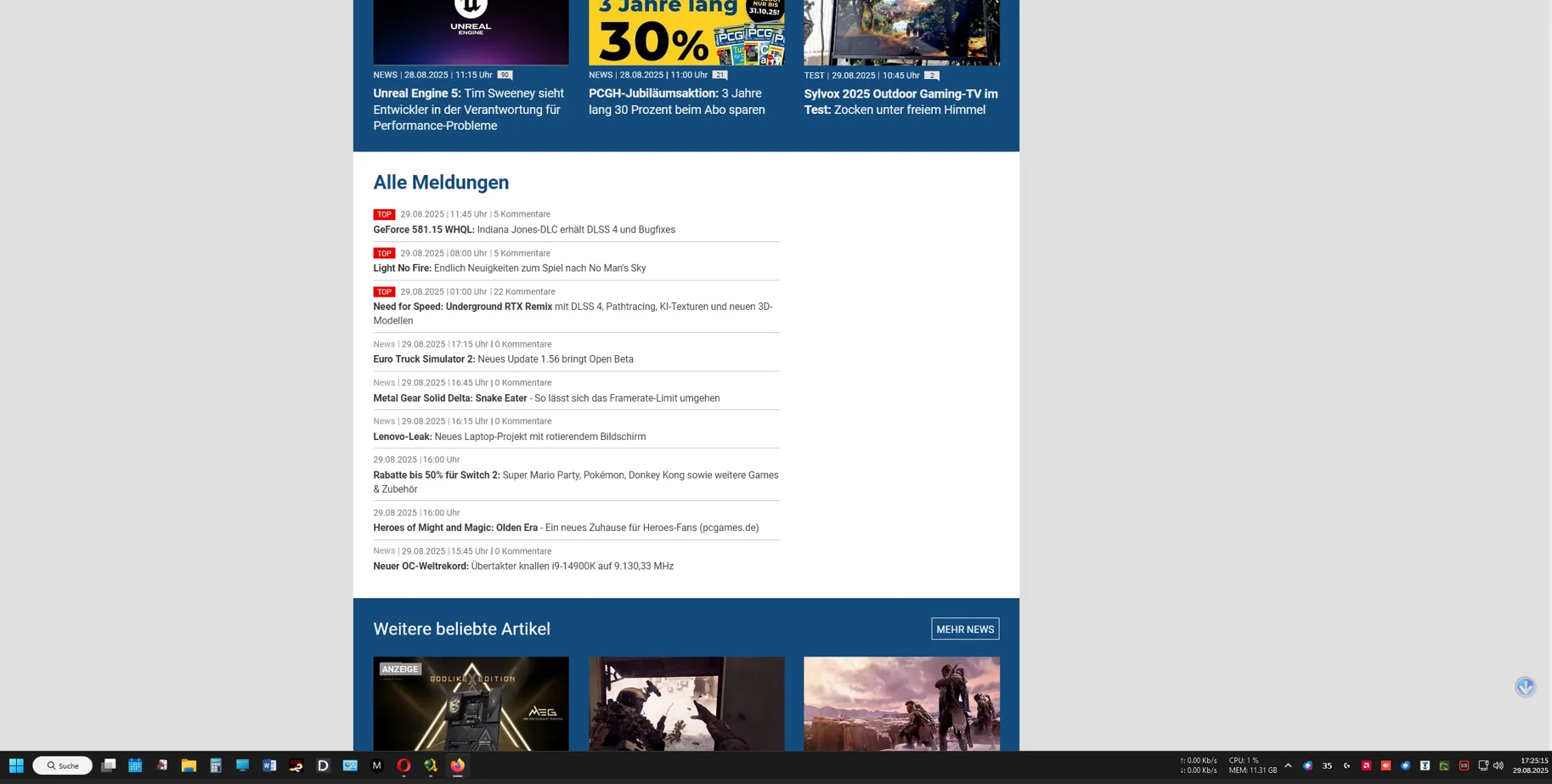The height and width of the screenshot is (784, 1552).
Task: Click the blue scroll-down arrow button
Action: coord(1525,687)
